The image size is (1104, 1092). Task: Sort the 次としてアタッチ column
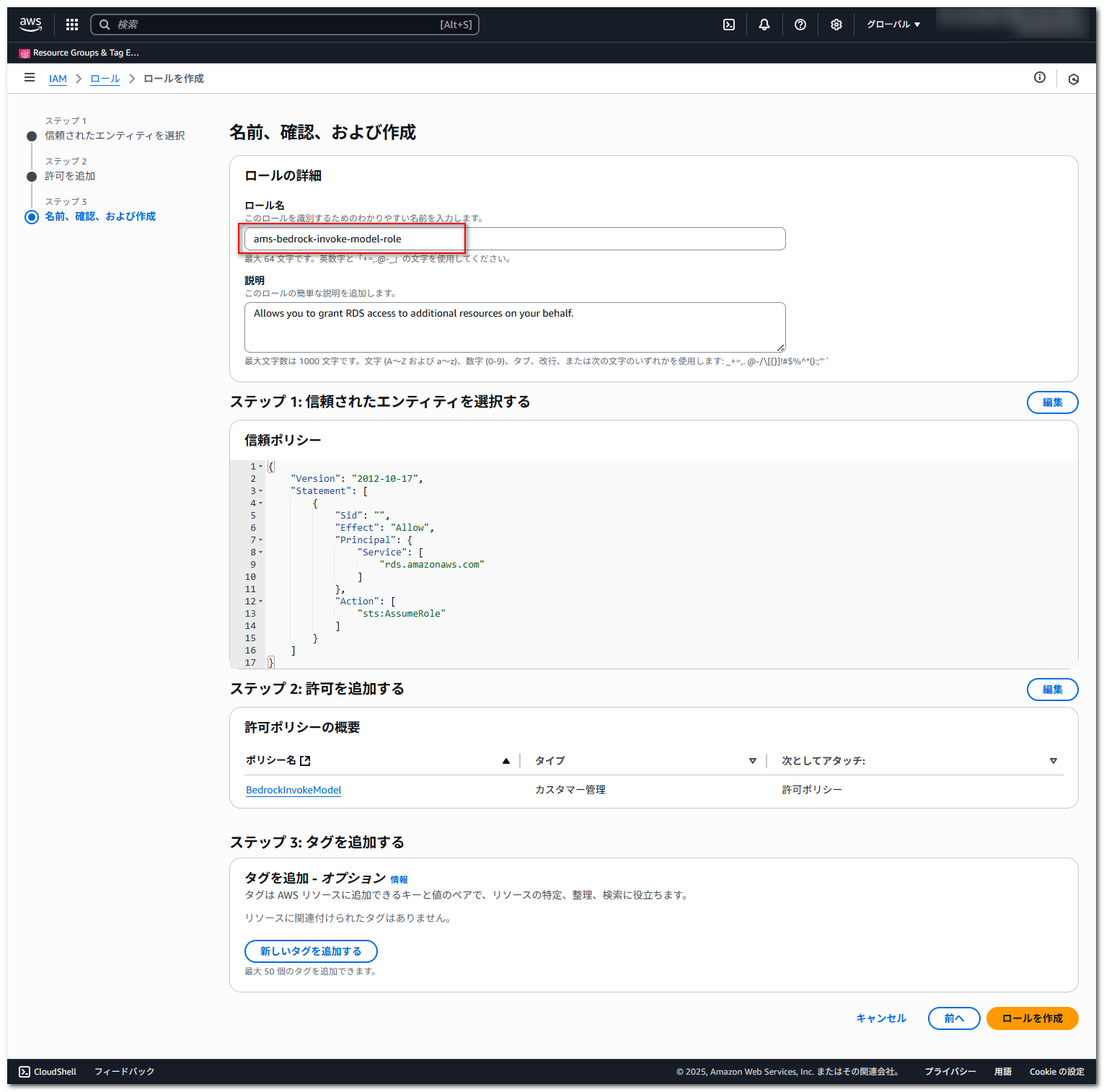(x=1054, y=761)
